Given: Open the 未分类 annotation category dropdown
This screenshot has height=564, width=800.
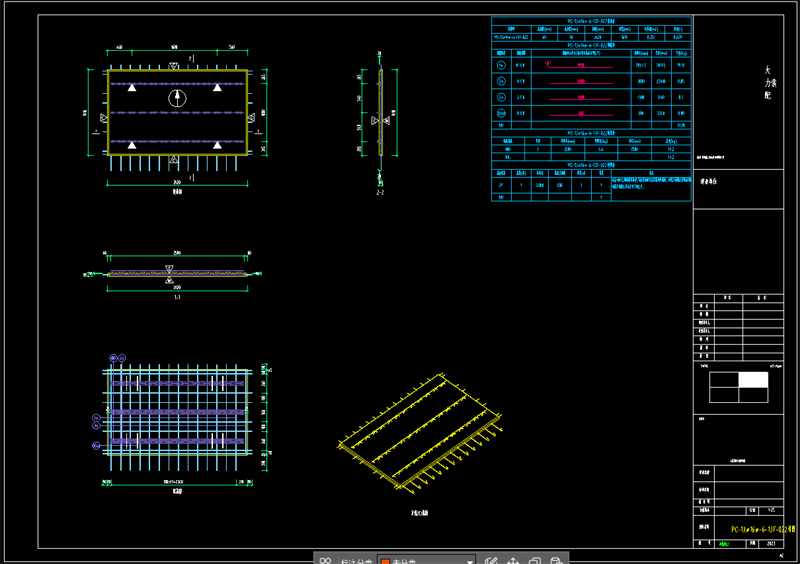Looking at the screenshot, I should (x=427, y=560).
